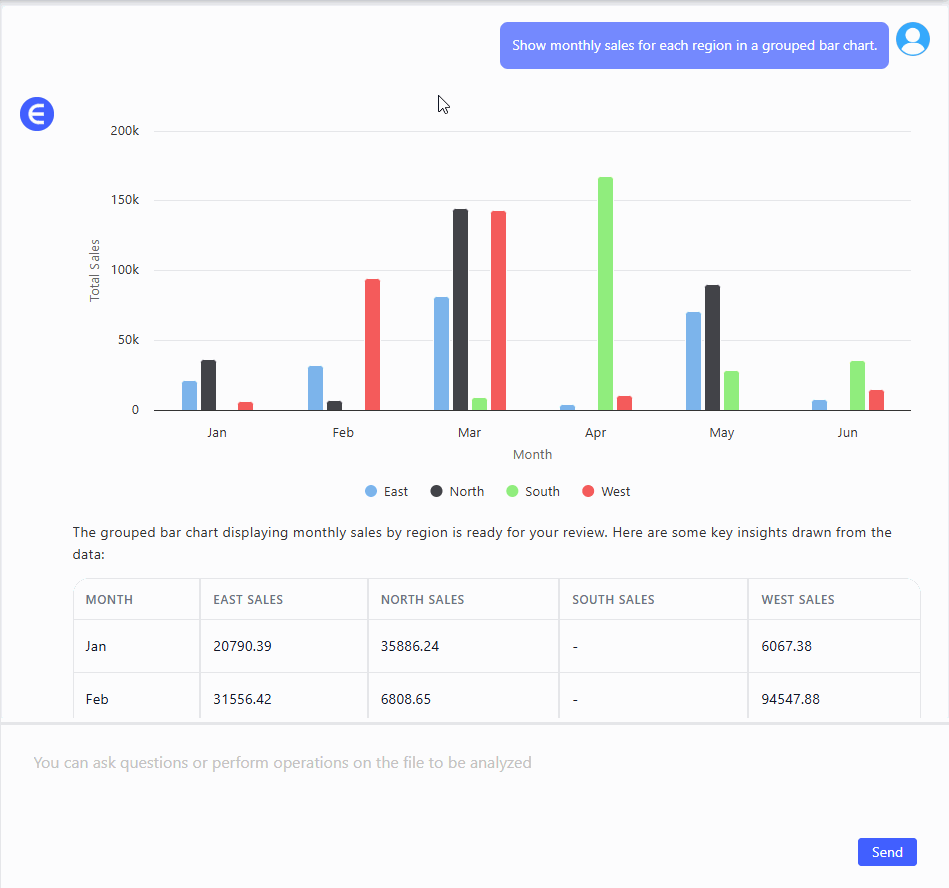Toggle North series in chart legend
Image resolution: width=949 pixels, height=888 pixels.
pyautogui.click(x=456, y=491)
